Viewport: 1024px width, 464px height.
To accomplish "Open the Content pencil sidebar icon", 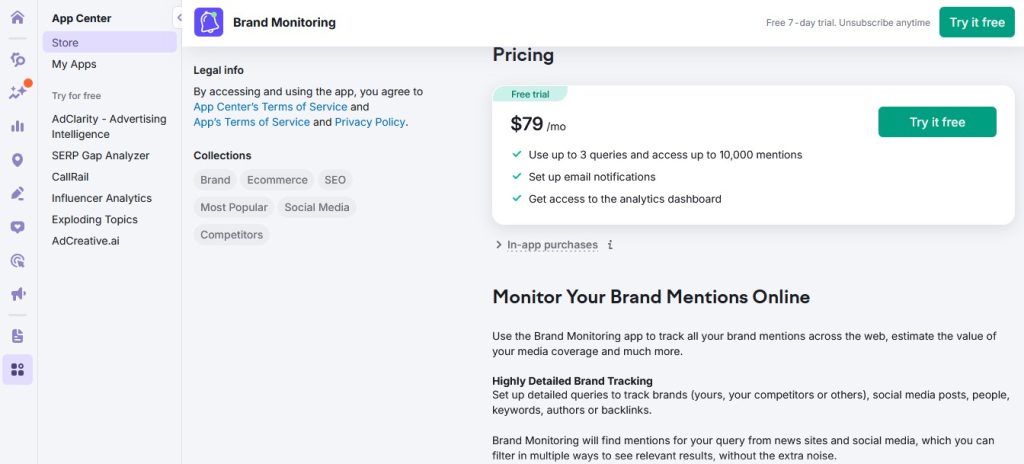I will pyautogui.click(x=18, y=193).
